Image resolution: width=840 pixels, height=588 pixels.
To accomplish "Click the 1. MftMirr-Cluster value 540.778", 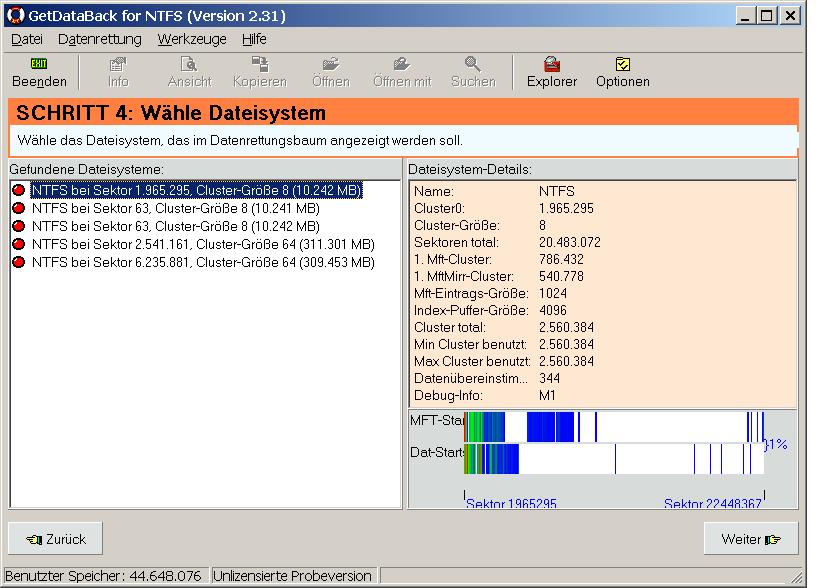I will tap(561, 276).
